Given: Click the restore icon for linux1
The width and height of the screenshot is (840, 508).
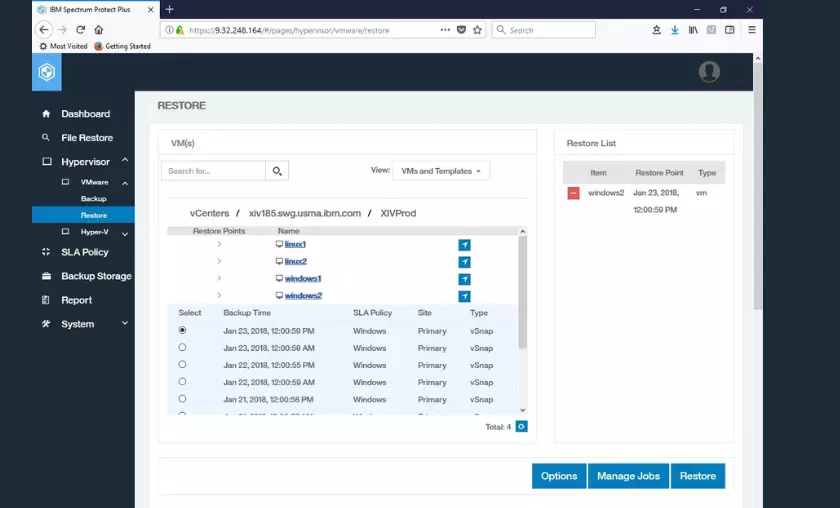Looking at the screenshot, I should (x=464, y=245).
